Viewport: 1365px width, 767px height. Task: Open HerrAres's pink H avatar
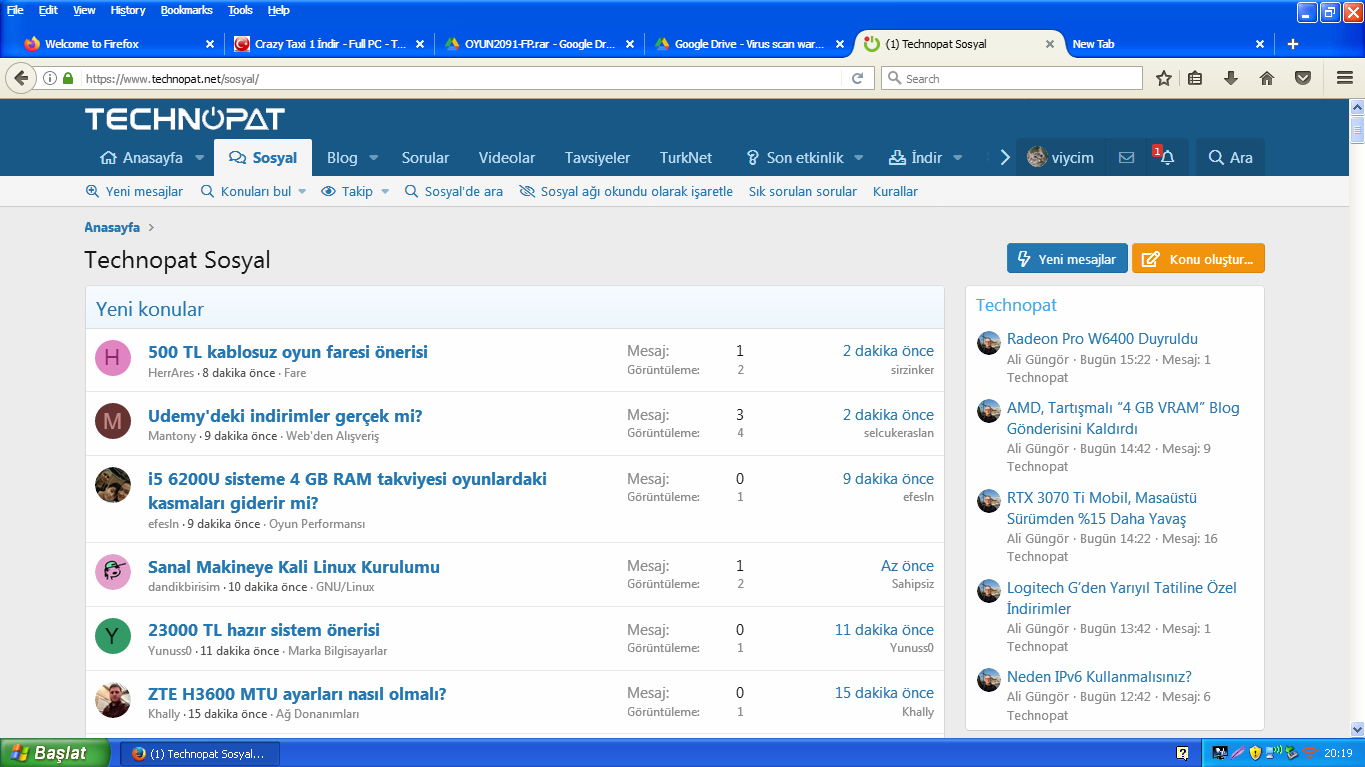pyautogui.click(x=112, y=358)
